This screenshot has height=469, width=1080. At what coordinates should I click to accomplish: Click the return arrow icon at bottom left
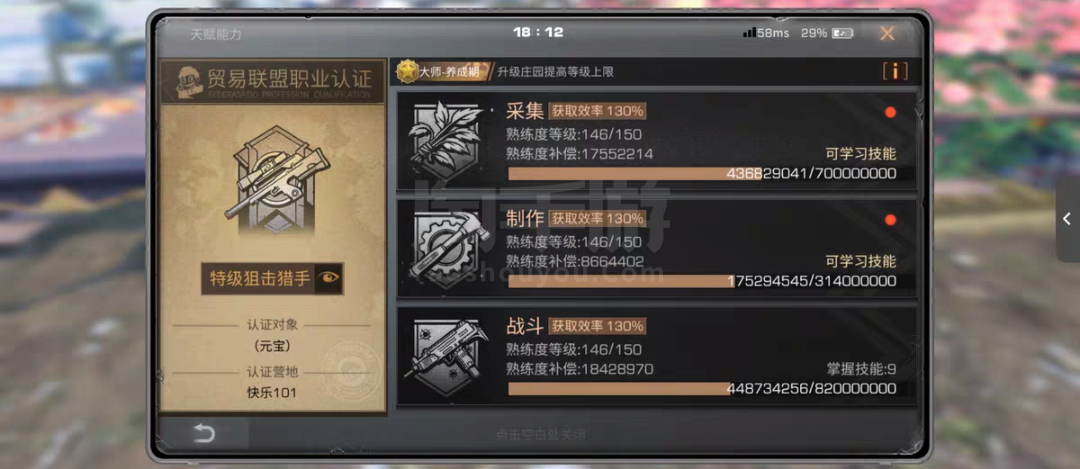(204, 433)
